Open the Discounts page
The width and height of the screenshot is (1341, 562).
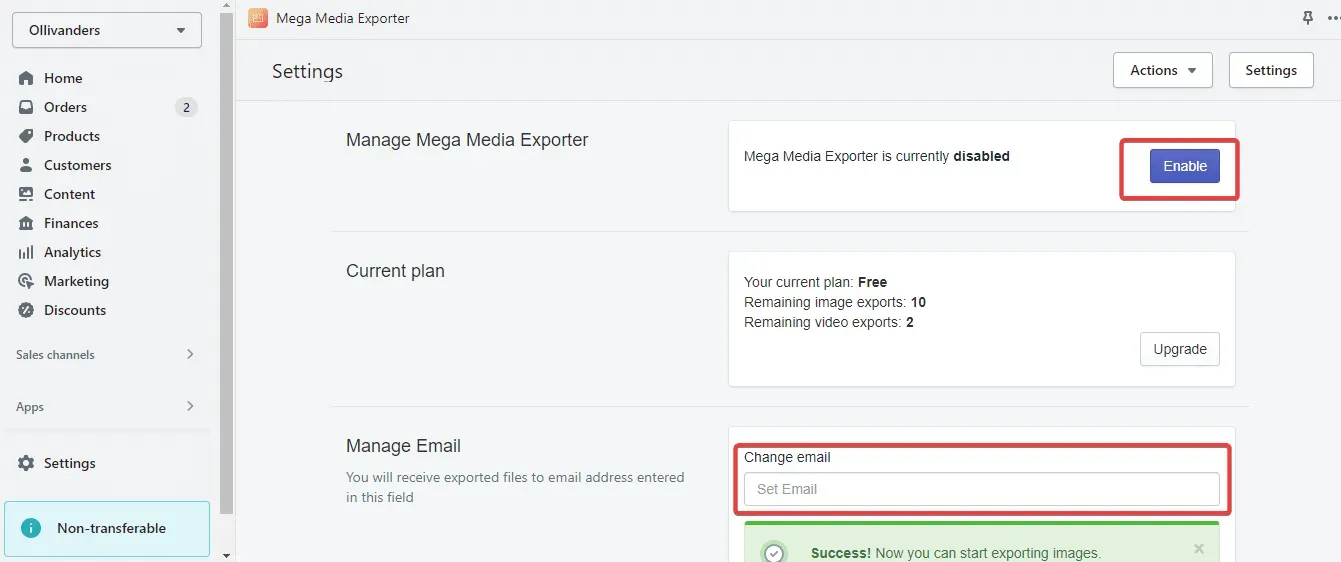click(x=75, y=310)
